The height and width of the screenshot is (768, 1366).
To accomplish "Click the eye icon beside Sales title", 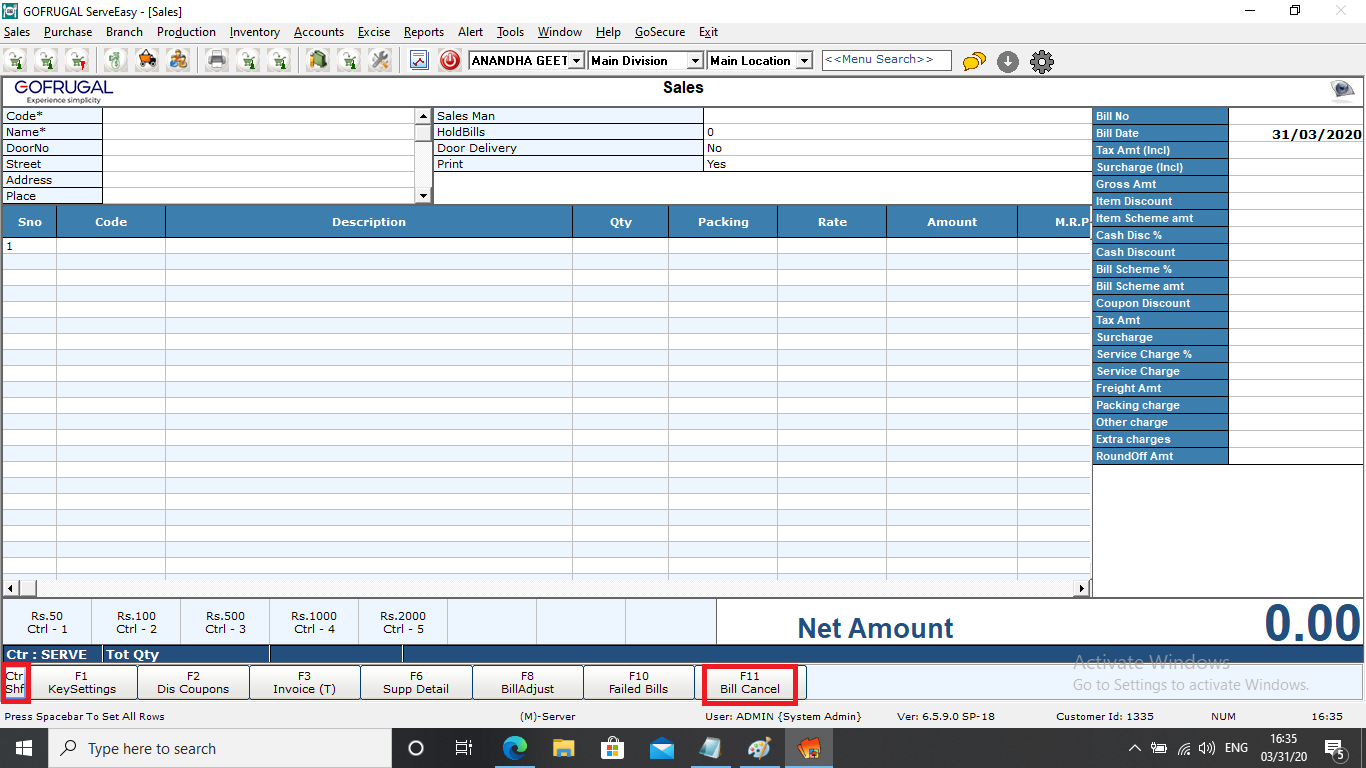I will 1342,91.
